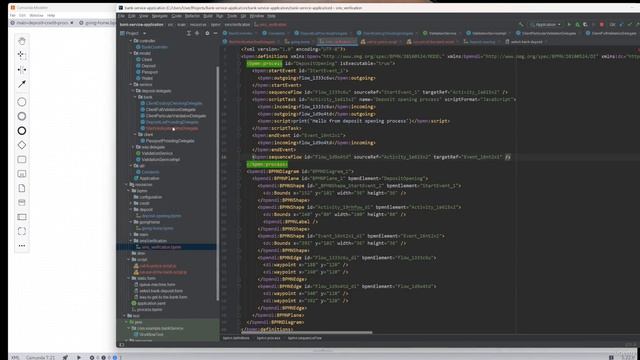The width and height of the screenshot is (640, 360).
Task: Open the View menu in IDE
Action: point(144,16)
